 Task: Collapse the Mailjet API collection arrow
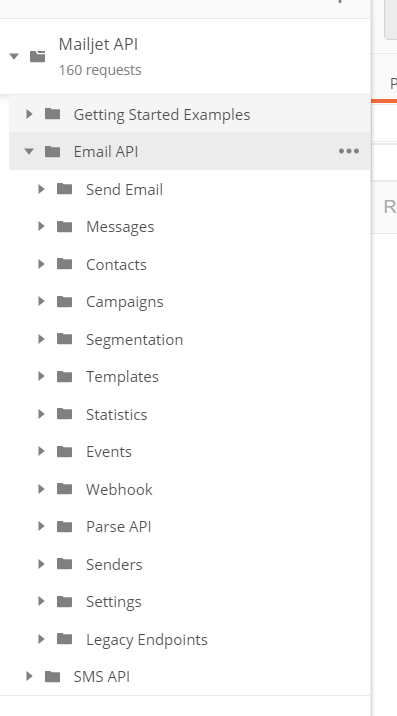[x=14, y=56]
